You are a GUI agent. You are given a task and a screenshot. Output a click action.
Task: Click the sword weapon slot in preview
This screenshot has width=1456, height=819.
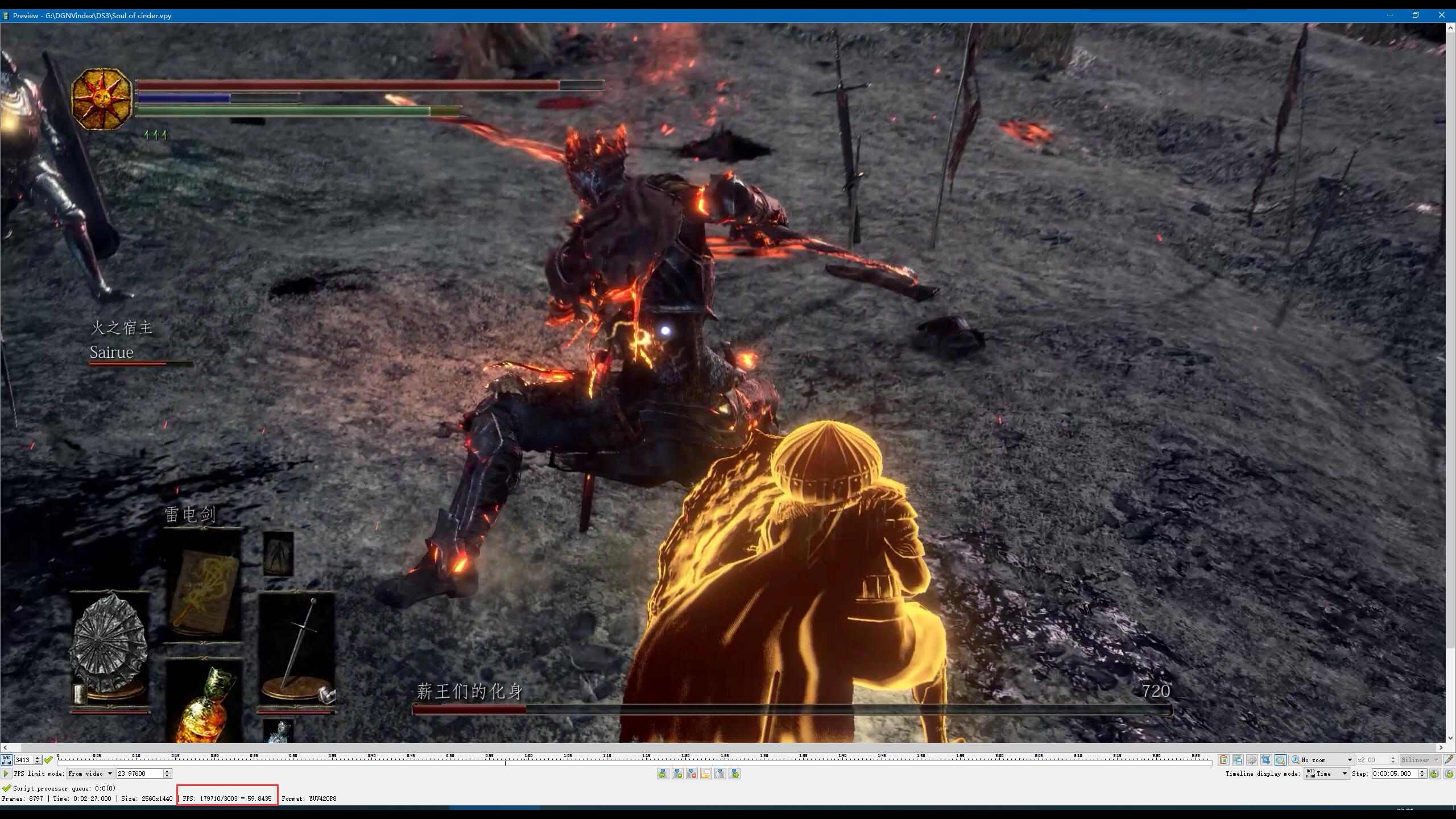coord(296,652)
